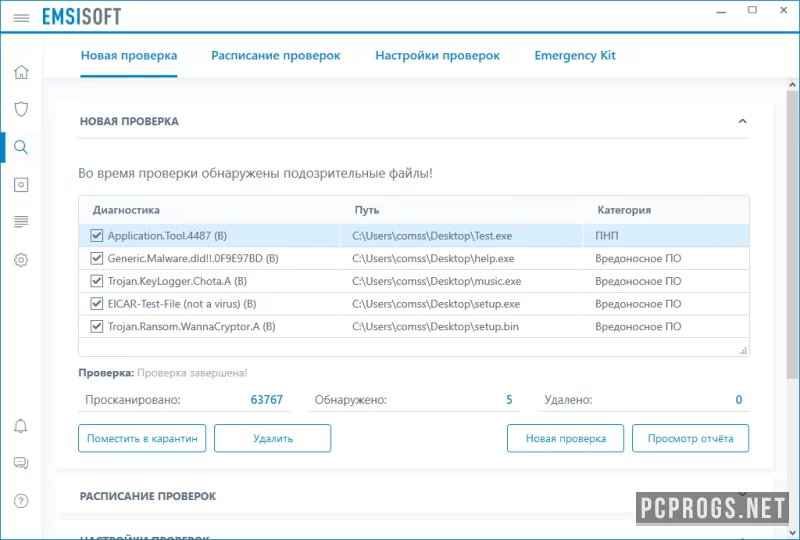This screenshot has height=540, width=800.
Task: Select path C:\Users\comss\Desktop\music.exe
Action: coord(436,281)
